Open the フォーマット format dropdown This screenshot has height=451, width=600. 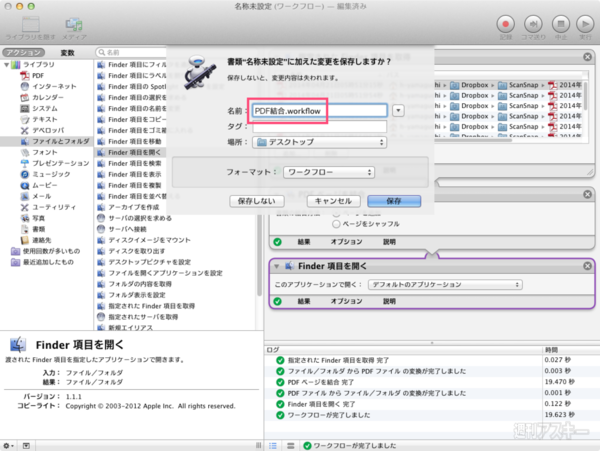click(x=329, y=172)
